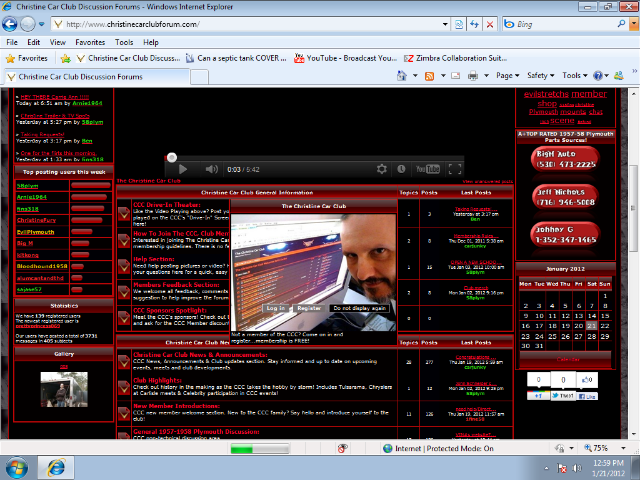Open New Member Introductions forum
640x480 pixels.
click(x=176, y=406)
